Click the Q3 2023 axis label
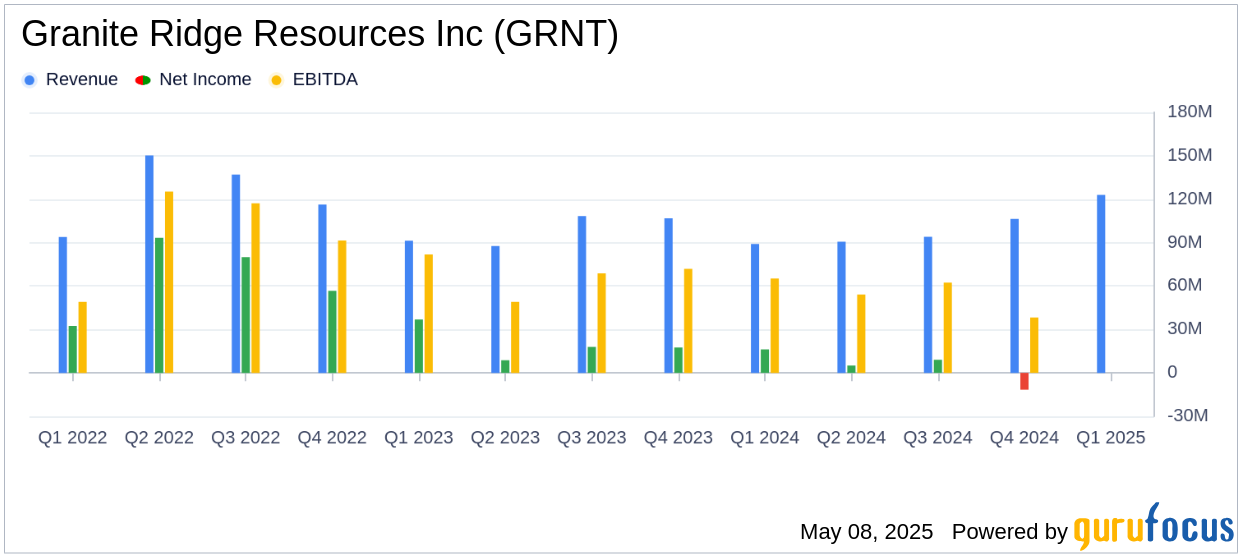 [592, 438]
